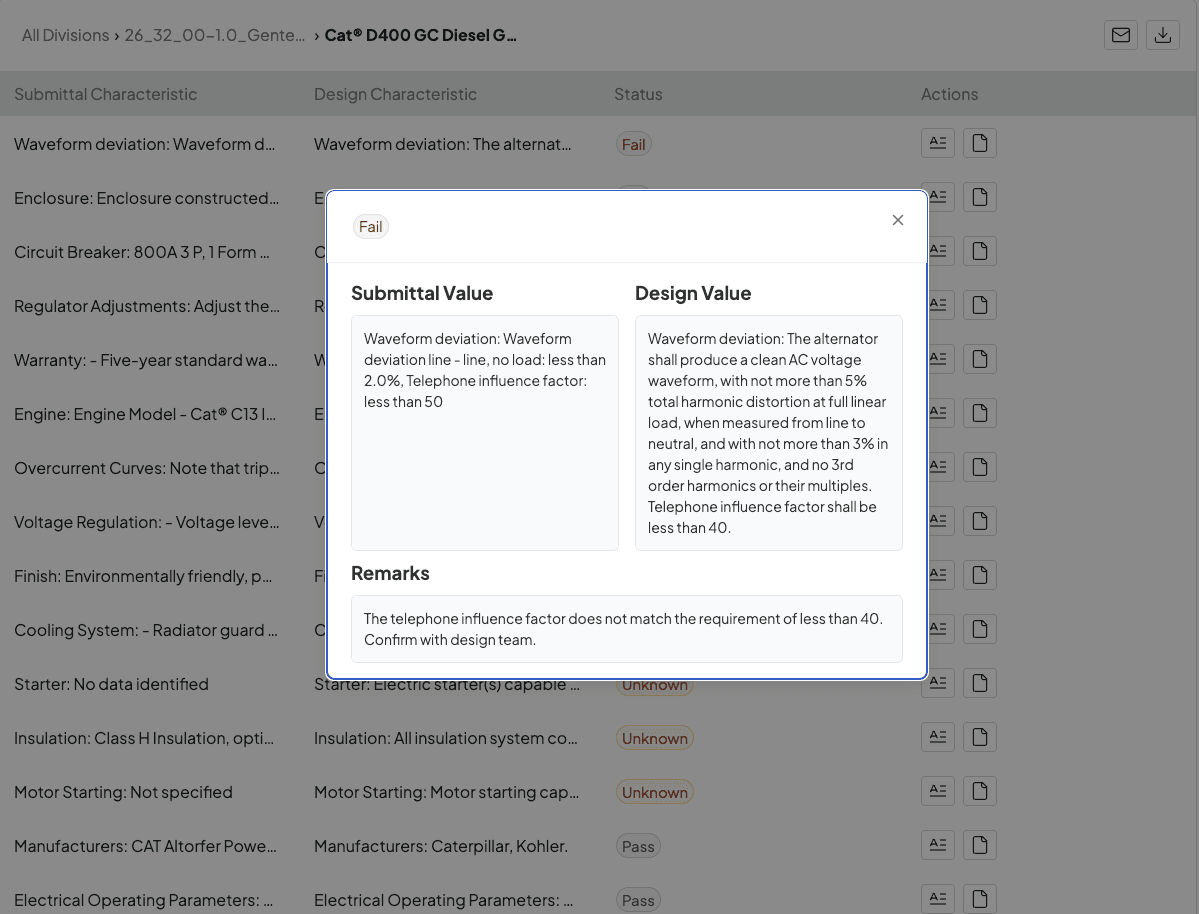Click the download icon in header

[x=1163, y=35]
